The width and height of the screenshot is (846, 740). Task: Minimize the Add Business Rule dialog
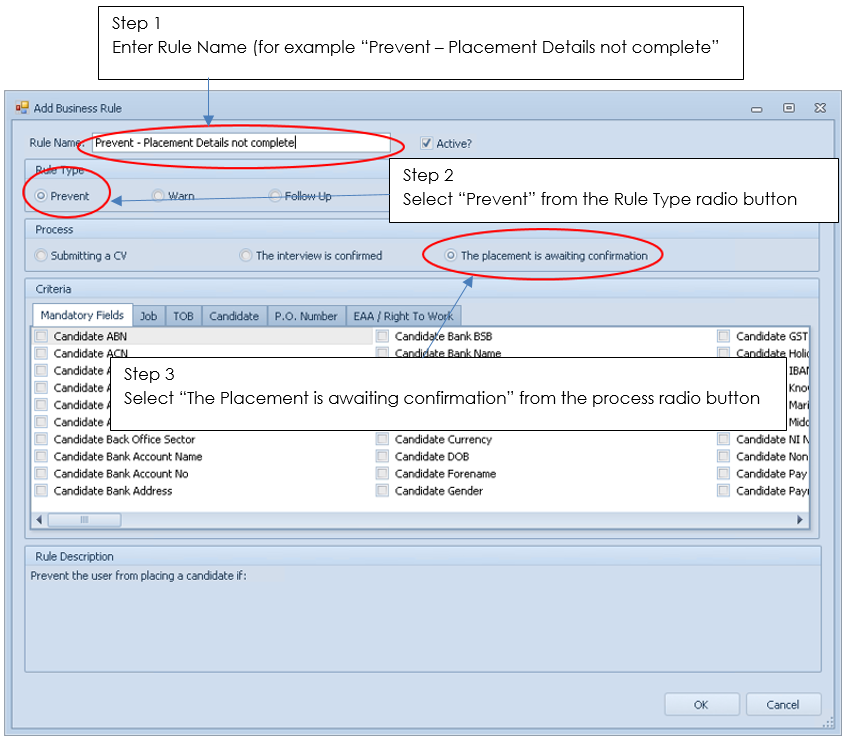[757, 108]
